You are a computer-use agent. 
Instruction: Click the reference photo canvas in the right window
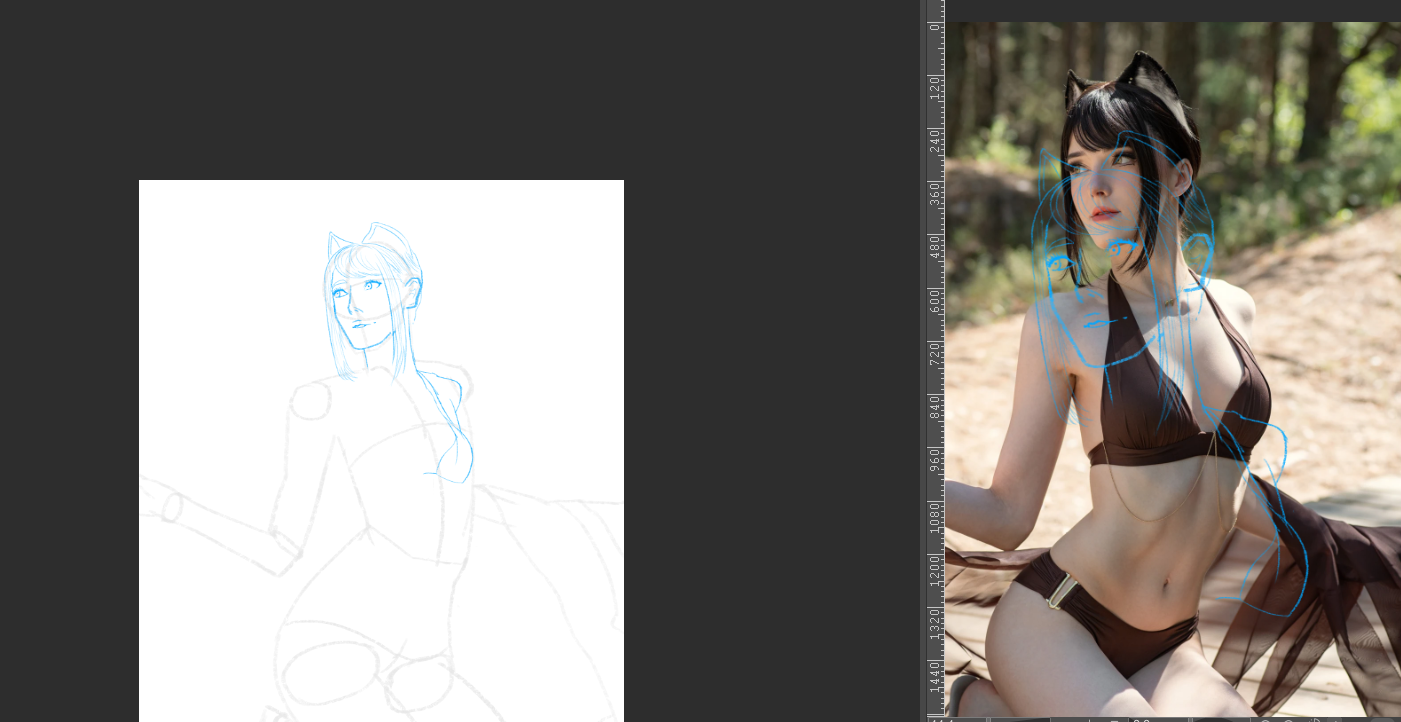coord(1173,369)
